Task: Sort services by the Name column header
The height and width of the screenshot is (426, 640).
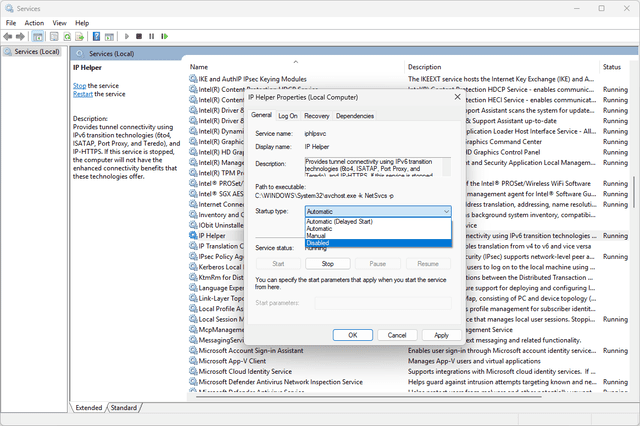Action: coord(200,66)
